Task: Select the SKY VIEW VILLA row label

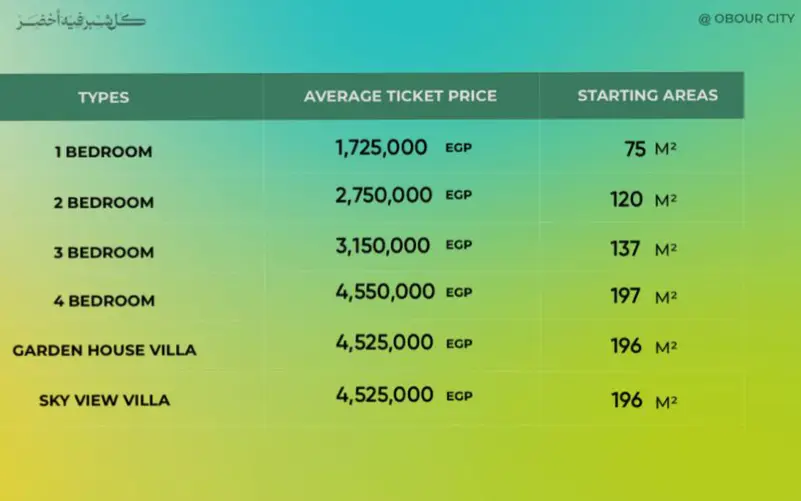Action: 104,400
